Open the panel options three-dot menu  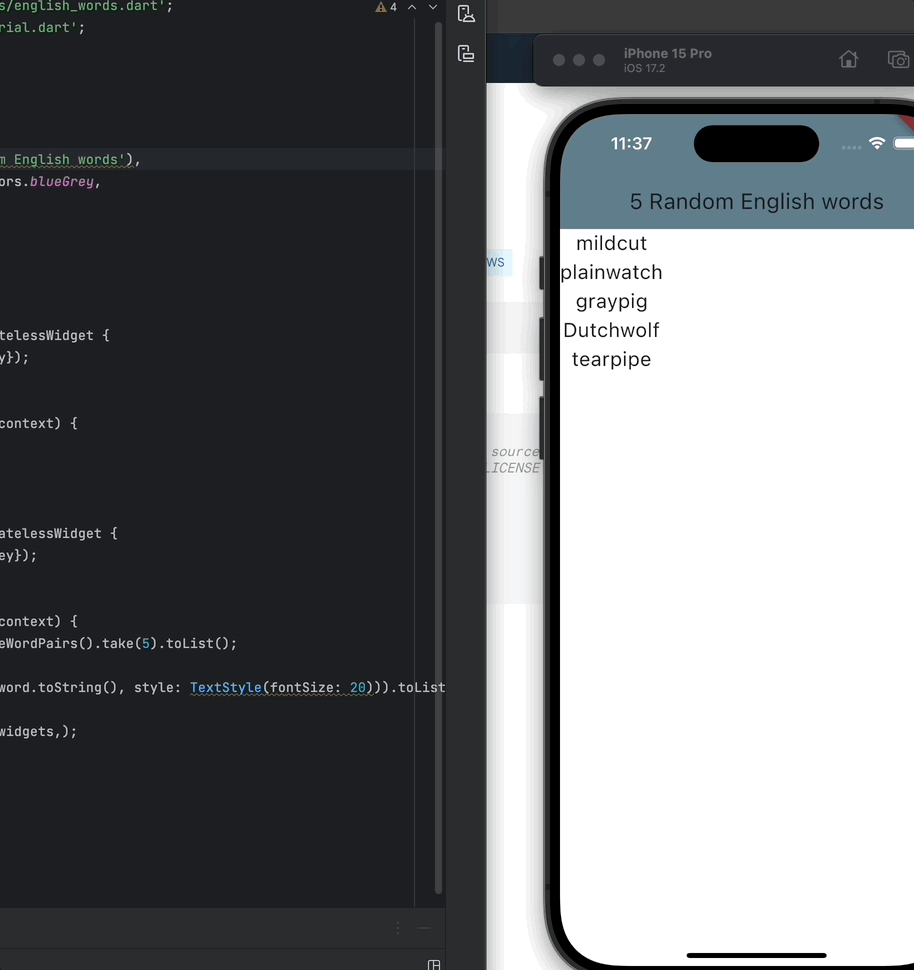(397, 927)
